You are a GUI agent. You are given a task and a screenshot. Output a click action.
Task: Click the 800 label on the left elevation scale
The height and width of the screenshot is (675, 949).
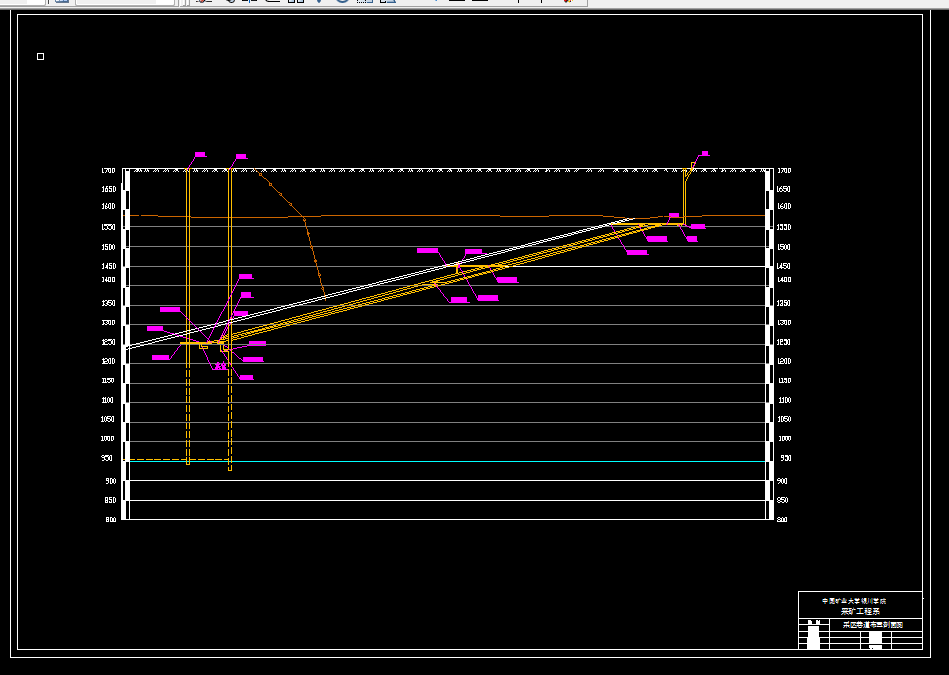[110, 519]
